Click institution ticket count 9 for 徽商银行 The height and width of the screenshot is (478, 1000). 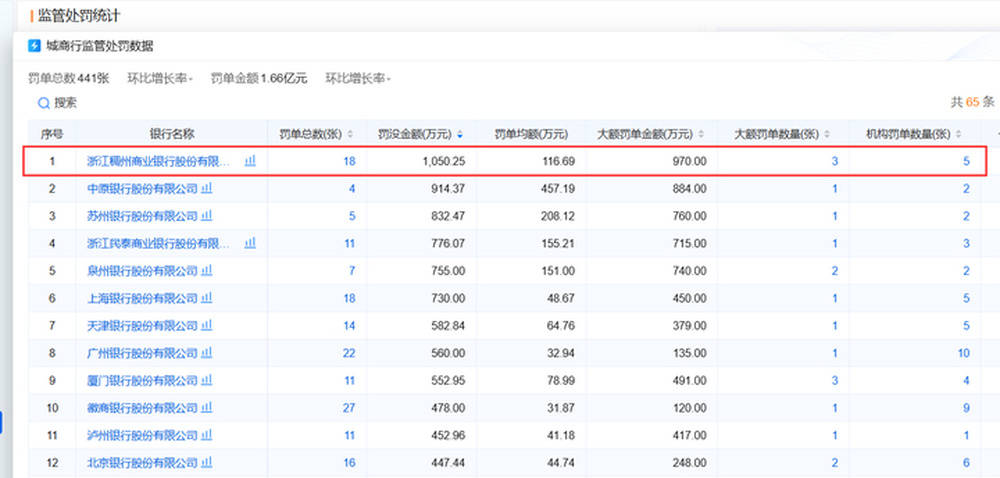[966, 408]
